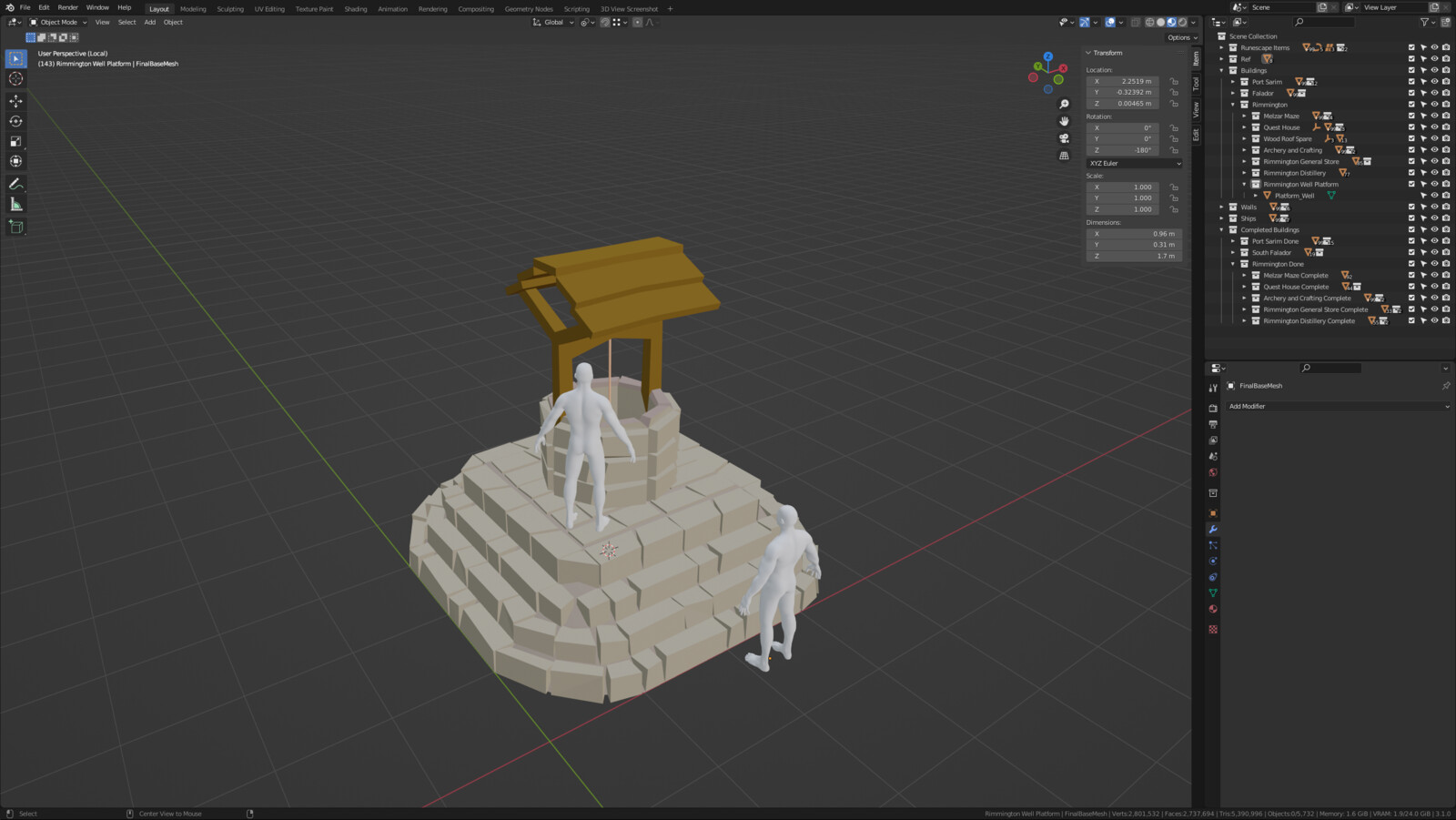Image resolution: width=1456 pixels, height=820 pixels.
Task: Open the Texture properties tab
Action: [x=1213, y=629]
